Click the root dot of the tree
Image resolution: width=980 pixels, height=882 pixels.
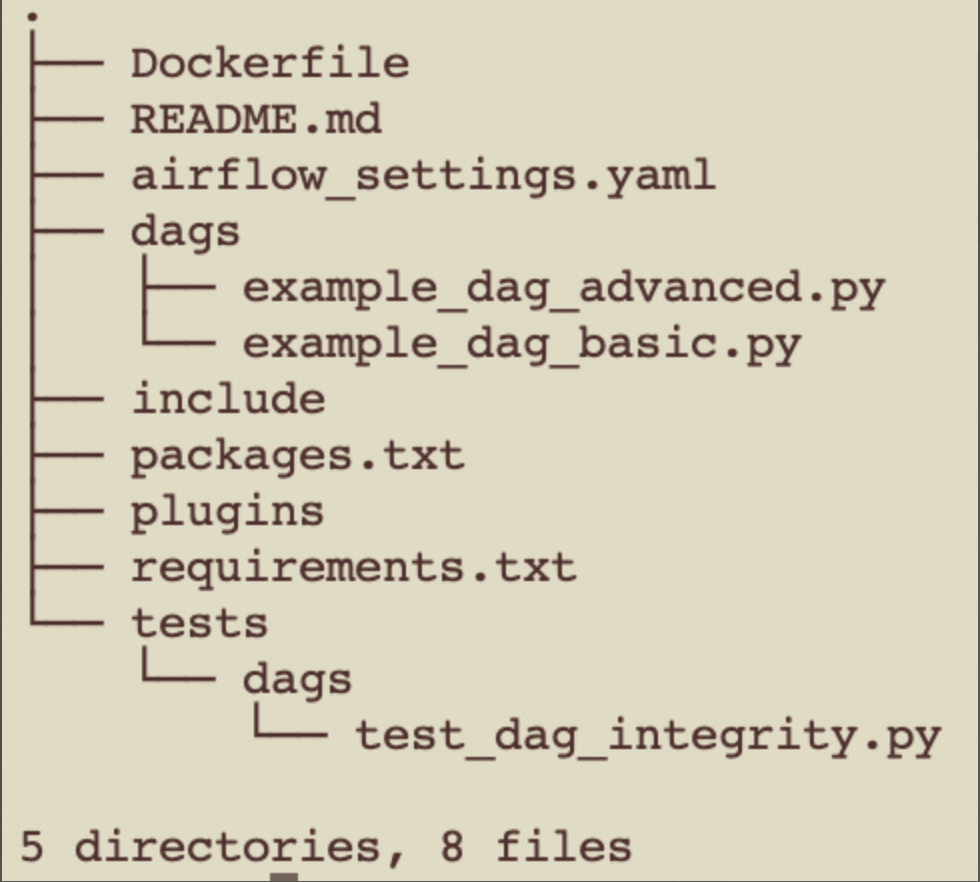pyautogui.click(x=34, y=17)
